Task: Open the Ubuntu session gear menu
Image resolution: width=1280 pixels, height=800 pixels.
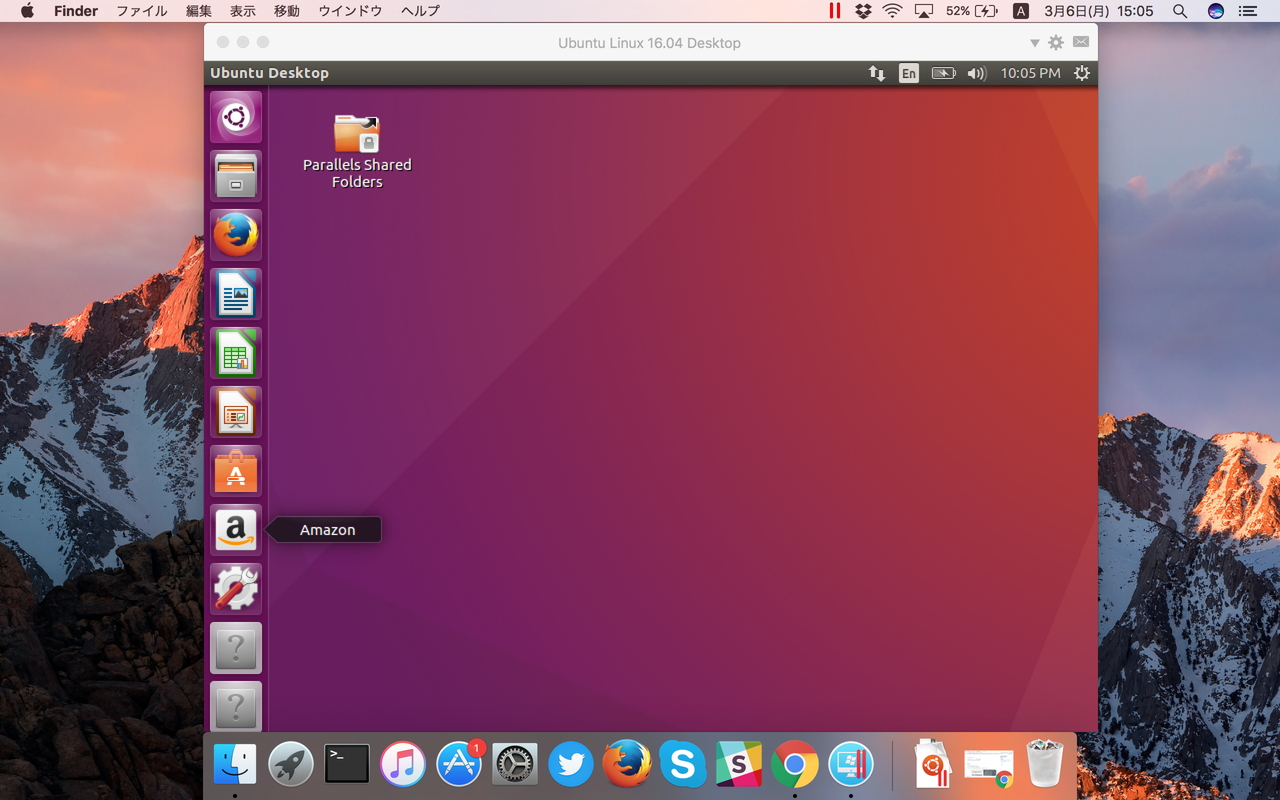Action: click(x=1081, y=73)
